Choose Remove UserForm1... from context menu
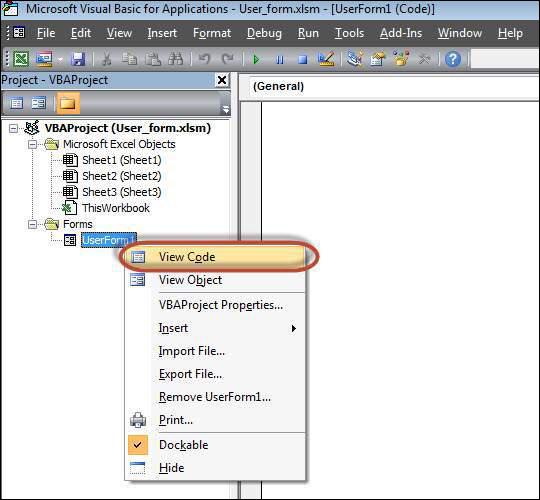This screenshot has height=500, width=540. click(215, 397)
